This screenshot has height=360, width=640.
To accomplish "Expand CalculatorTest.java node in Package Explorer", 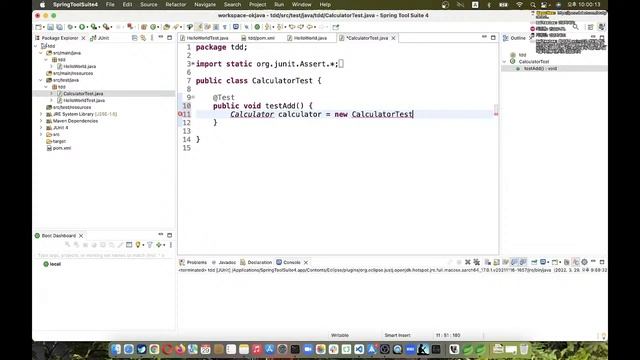I will tap(51, 93).
